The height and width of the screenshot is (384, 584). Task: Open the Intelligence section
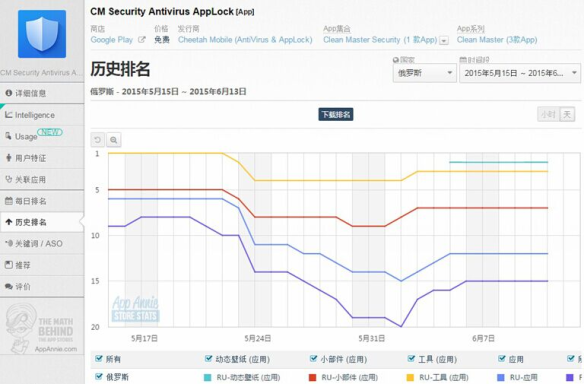pos(42,115)
